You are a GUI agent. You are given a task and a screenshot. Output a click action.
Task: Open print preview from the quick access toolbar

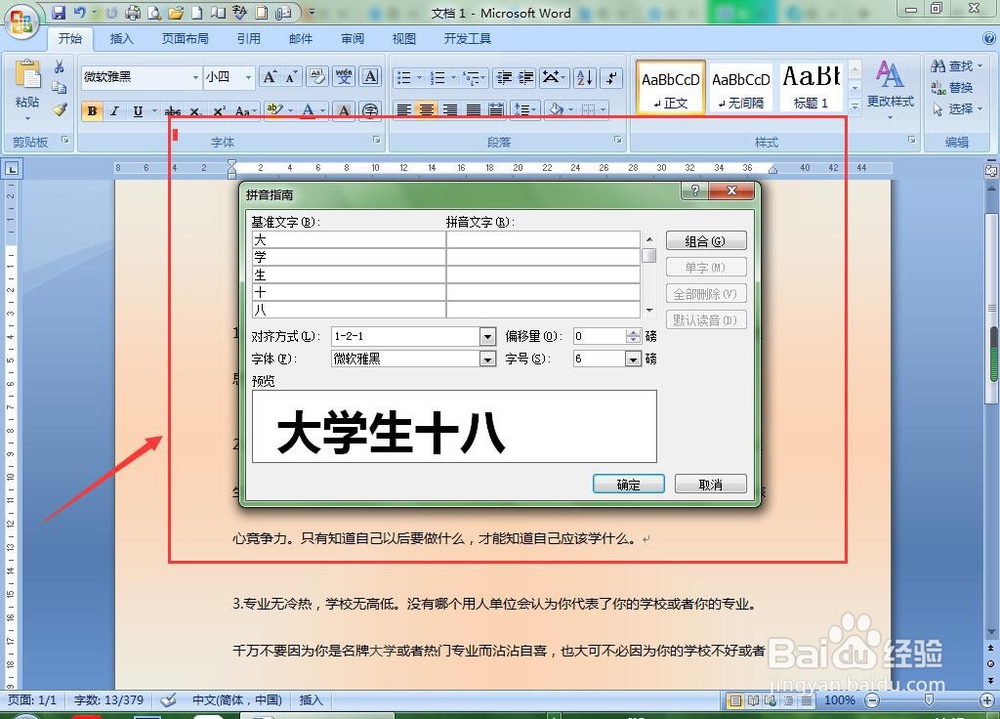click(154, 12)
